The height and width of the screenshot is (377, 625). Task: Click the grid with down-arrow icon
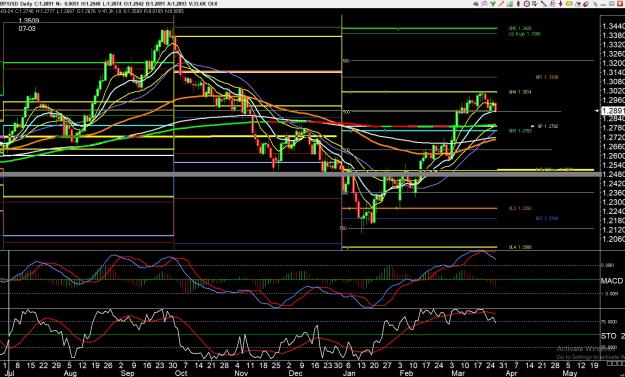535,4
